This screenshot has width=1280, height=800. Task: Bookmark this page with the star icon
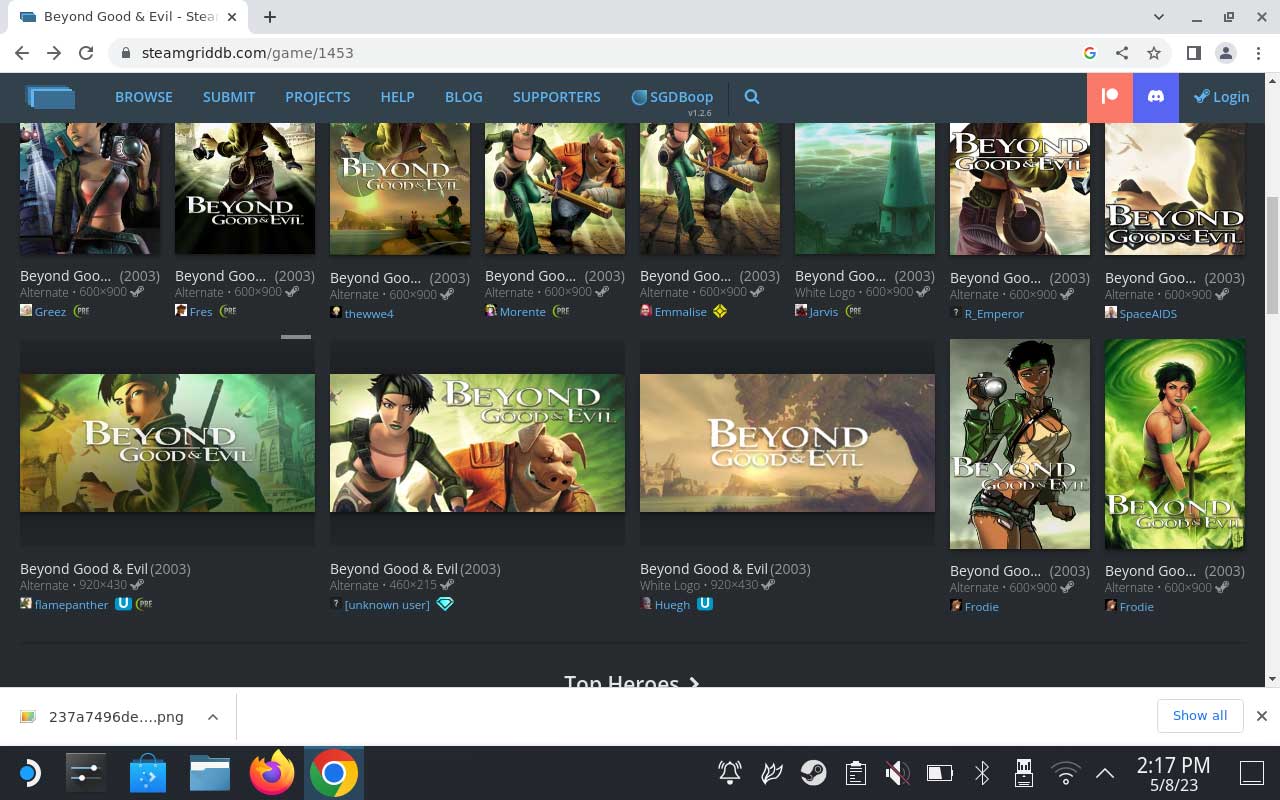pos(1154,53)
